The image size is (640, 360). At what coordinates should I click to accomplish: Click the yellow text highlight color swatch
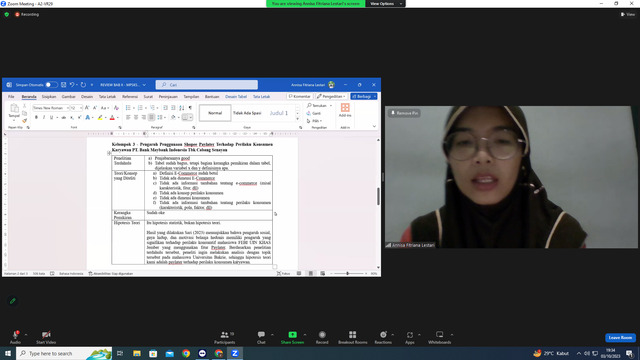pyautogui.click(x=100, y=118)
